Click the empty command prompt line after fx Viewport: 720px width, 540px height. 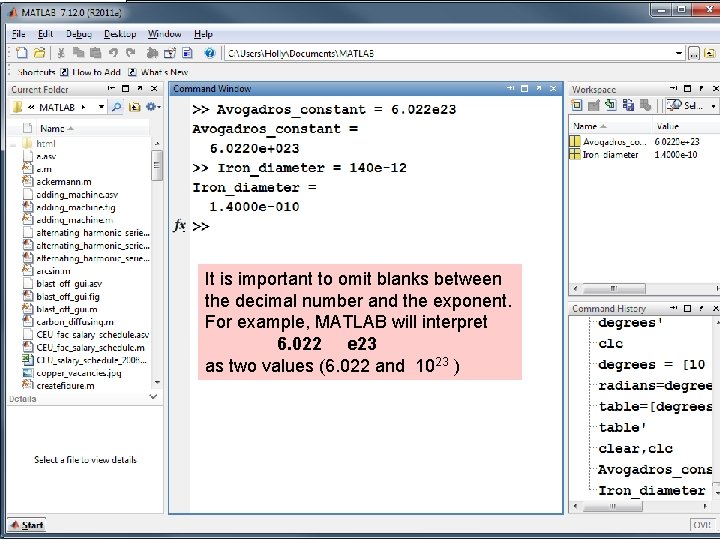coord(377,226)
